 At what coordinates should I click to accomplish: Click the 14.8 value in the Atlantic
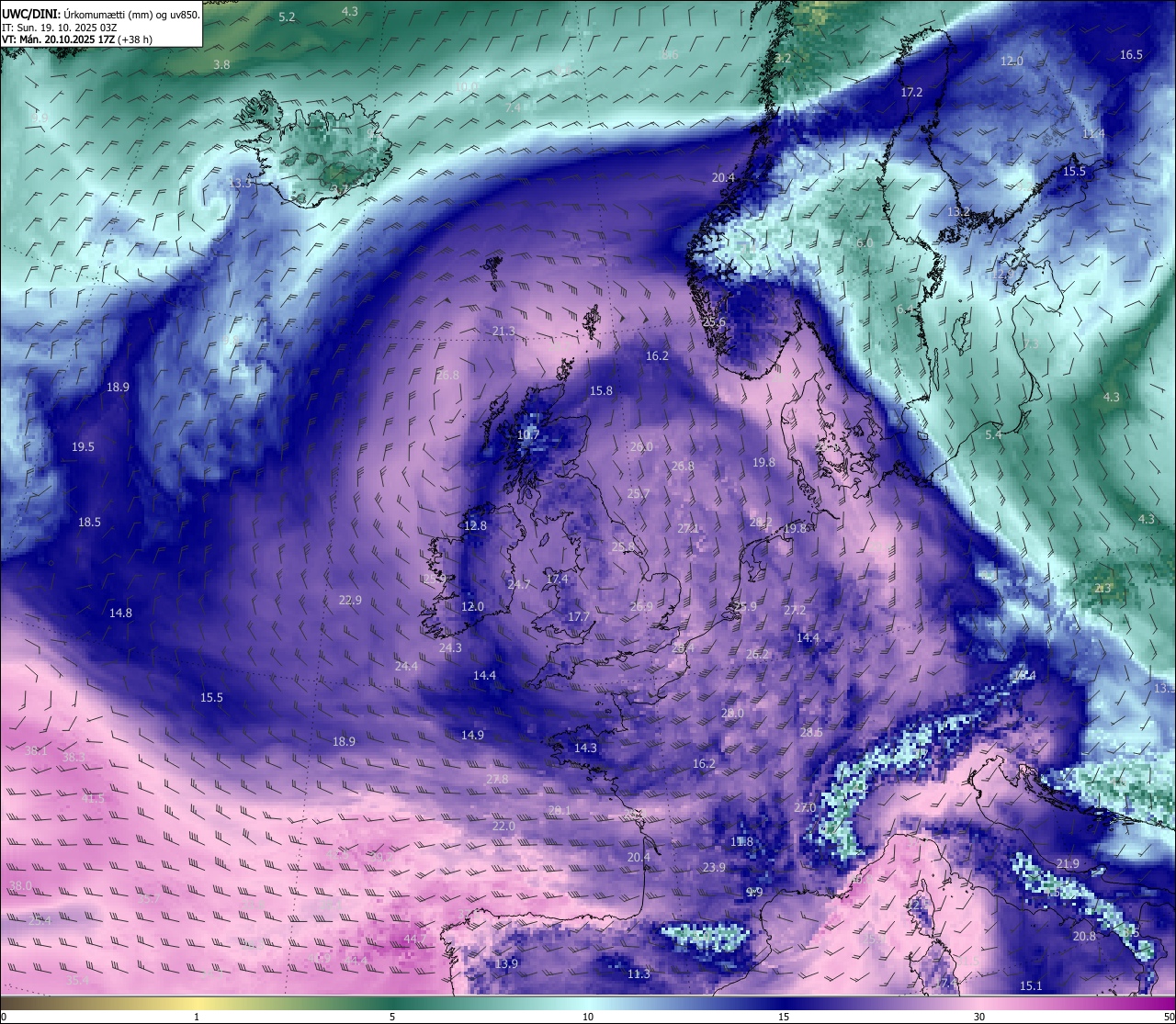pyautogui.click(x=120, y=613)
